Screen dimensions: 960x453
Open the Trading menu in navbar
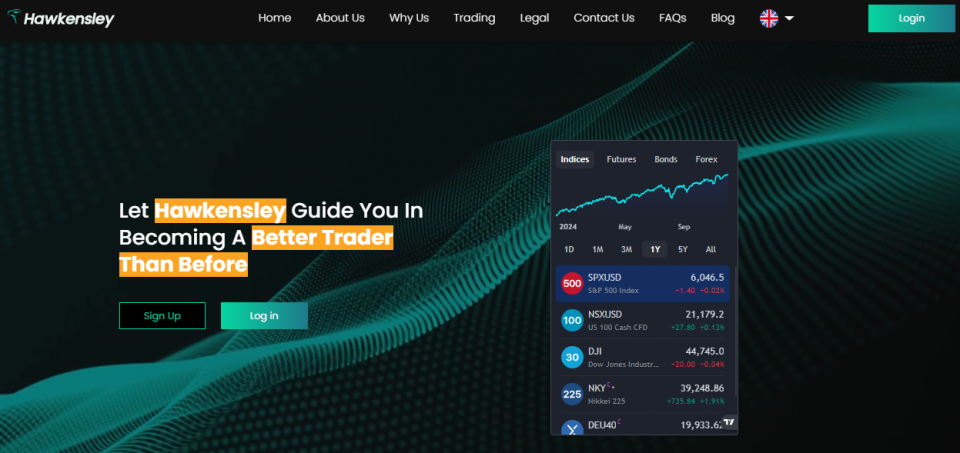point(474,18)
